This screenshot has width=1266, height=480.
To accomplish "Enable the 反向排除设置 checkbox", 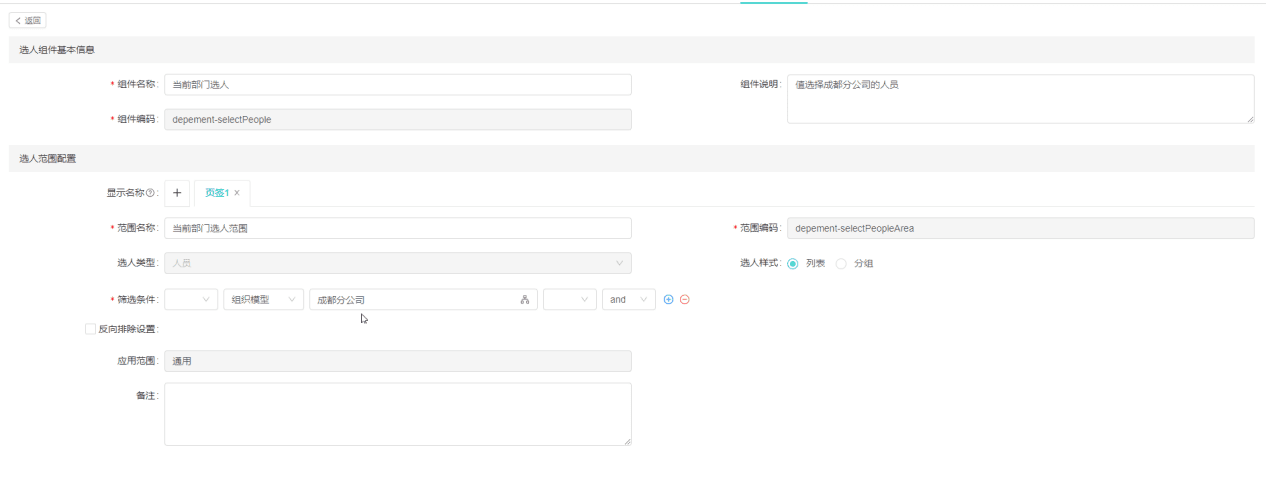I will pos(91,328).
